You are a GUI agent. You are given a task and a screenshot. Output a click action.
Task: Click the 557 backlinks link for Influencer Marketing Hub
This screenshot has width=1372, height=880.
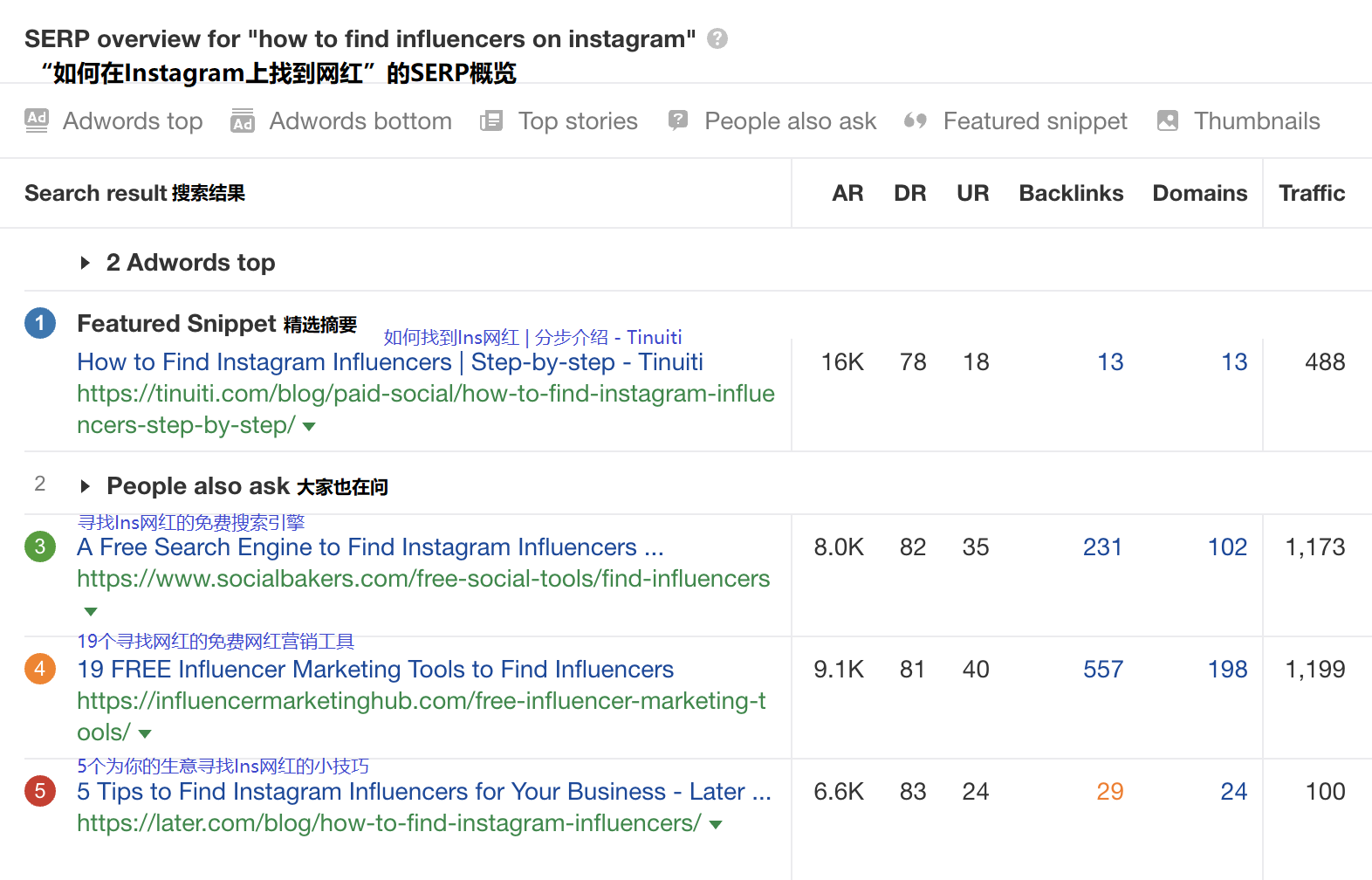point(1102,669)
